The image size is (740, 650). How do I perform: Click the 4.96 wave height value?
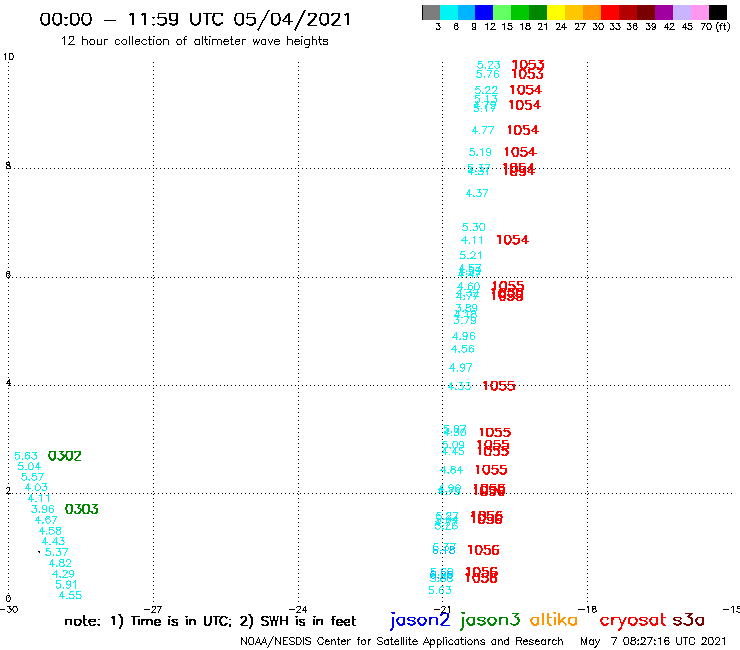(x=464, y=336)
